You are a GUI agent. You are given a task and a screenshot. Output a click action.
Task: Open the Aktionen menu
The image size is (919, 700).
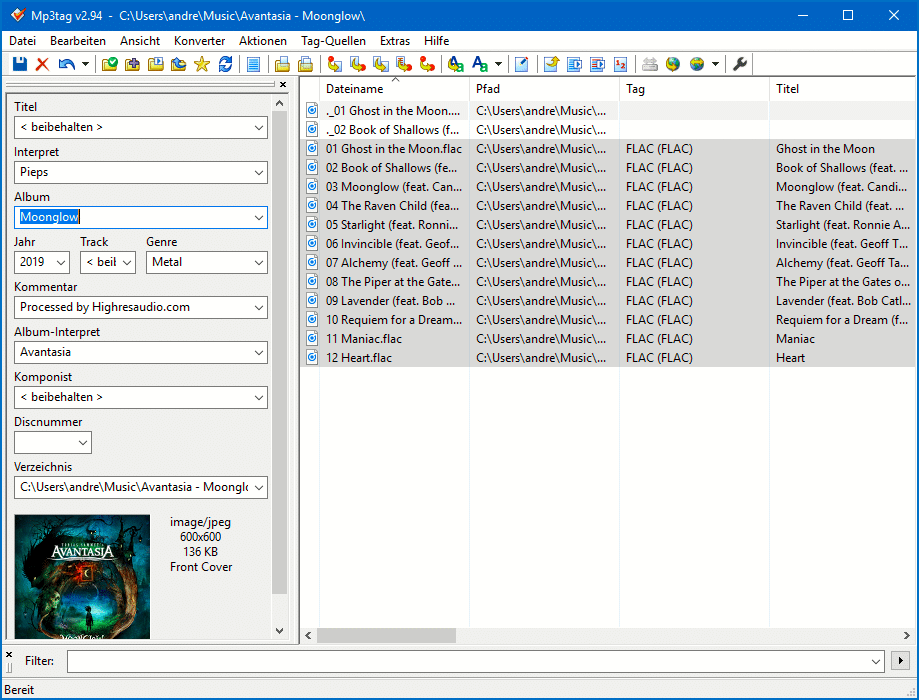pyautogui.click(x=263, y=40)
